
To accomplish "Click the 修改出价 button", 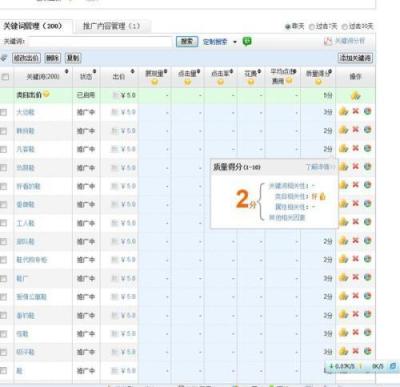I will 27,58.
